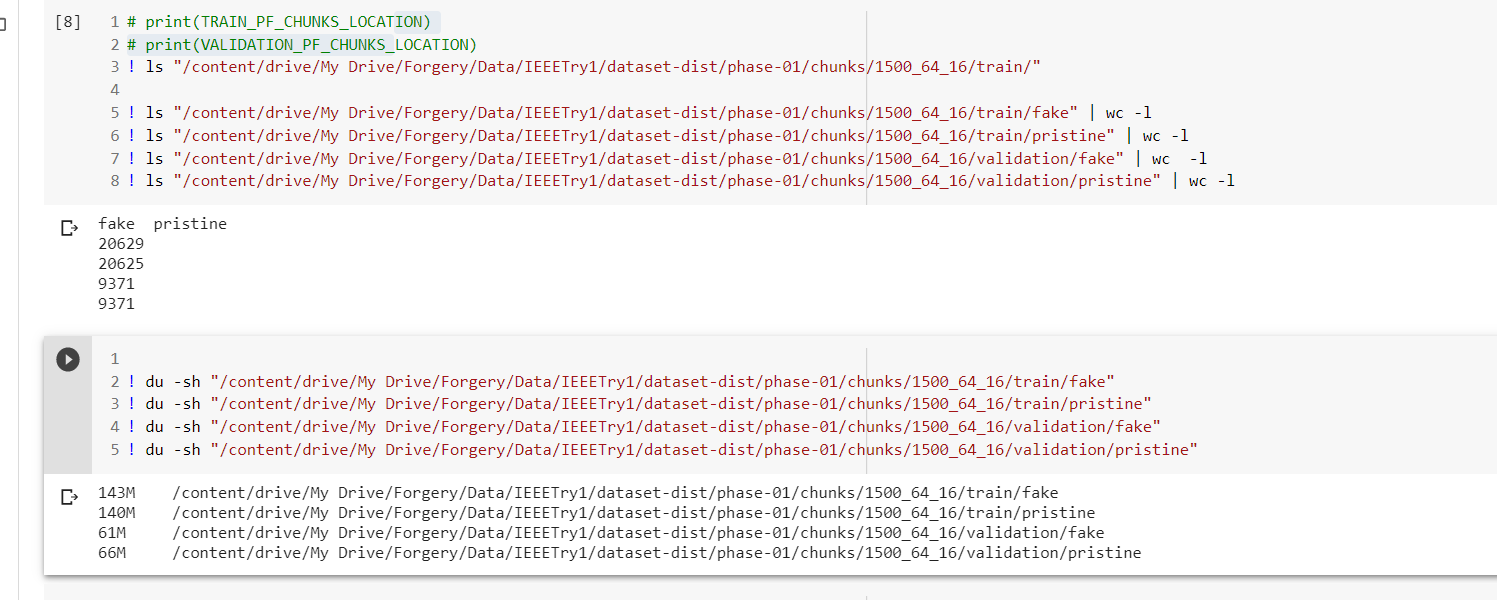Screen dimensions: 1497x600
Task: Select 66M size output row
Action: click(x=619, y=553)
